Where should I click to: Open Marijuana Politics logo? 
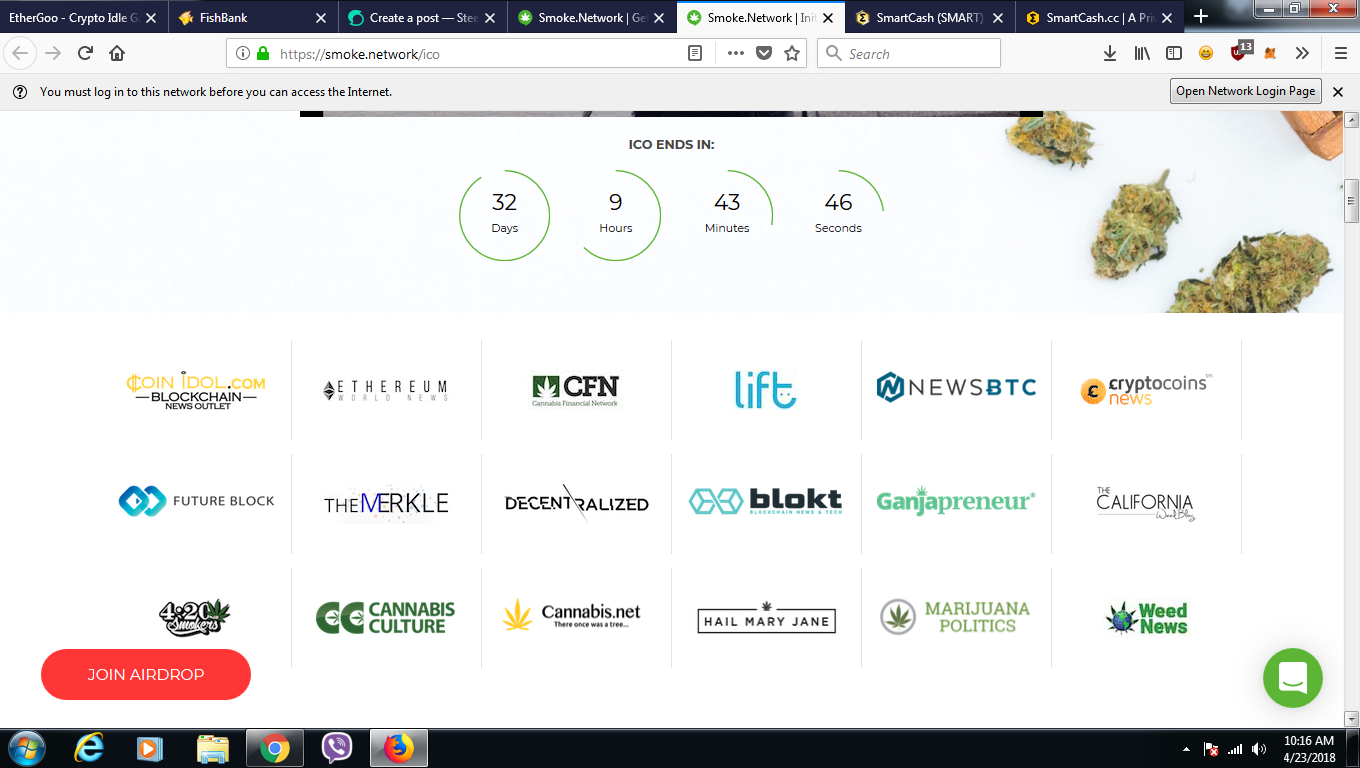956,617
